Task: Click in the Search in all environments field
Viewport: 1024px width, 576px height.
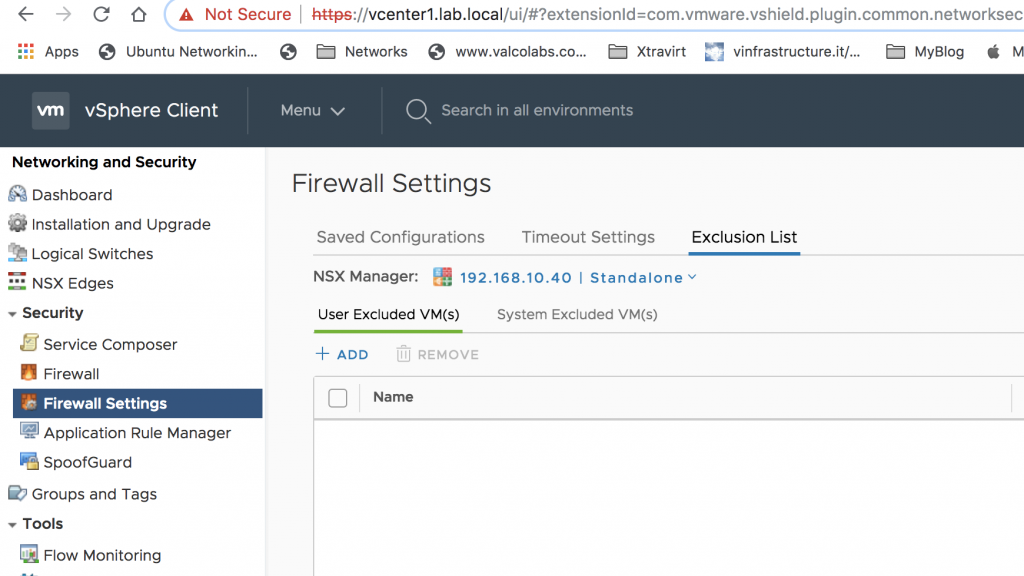Action: 537,110
